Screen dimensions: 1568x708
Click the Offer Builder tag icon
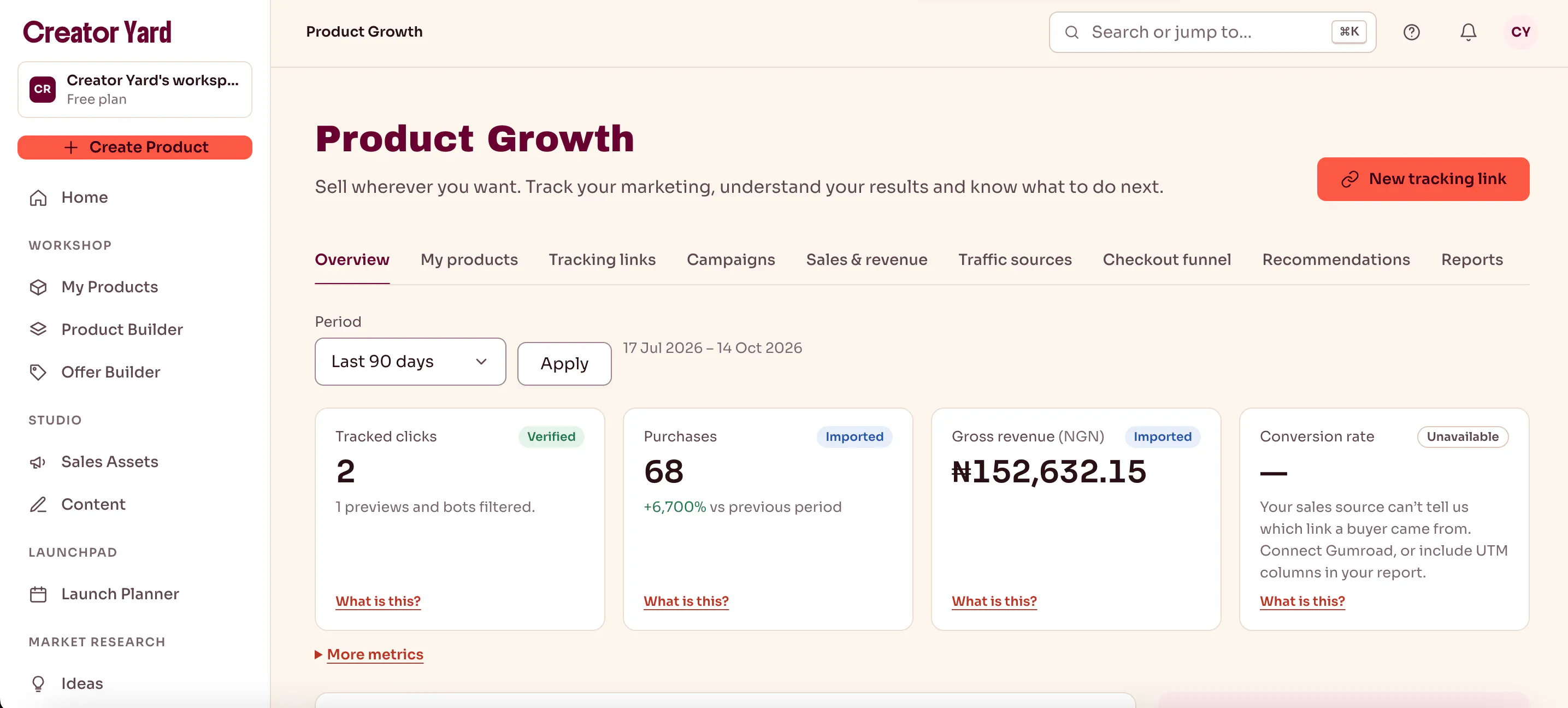click(x=38, y=372)
